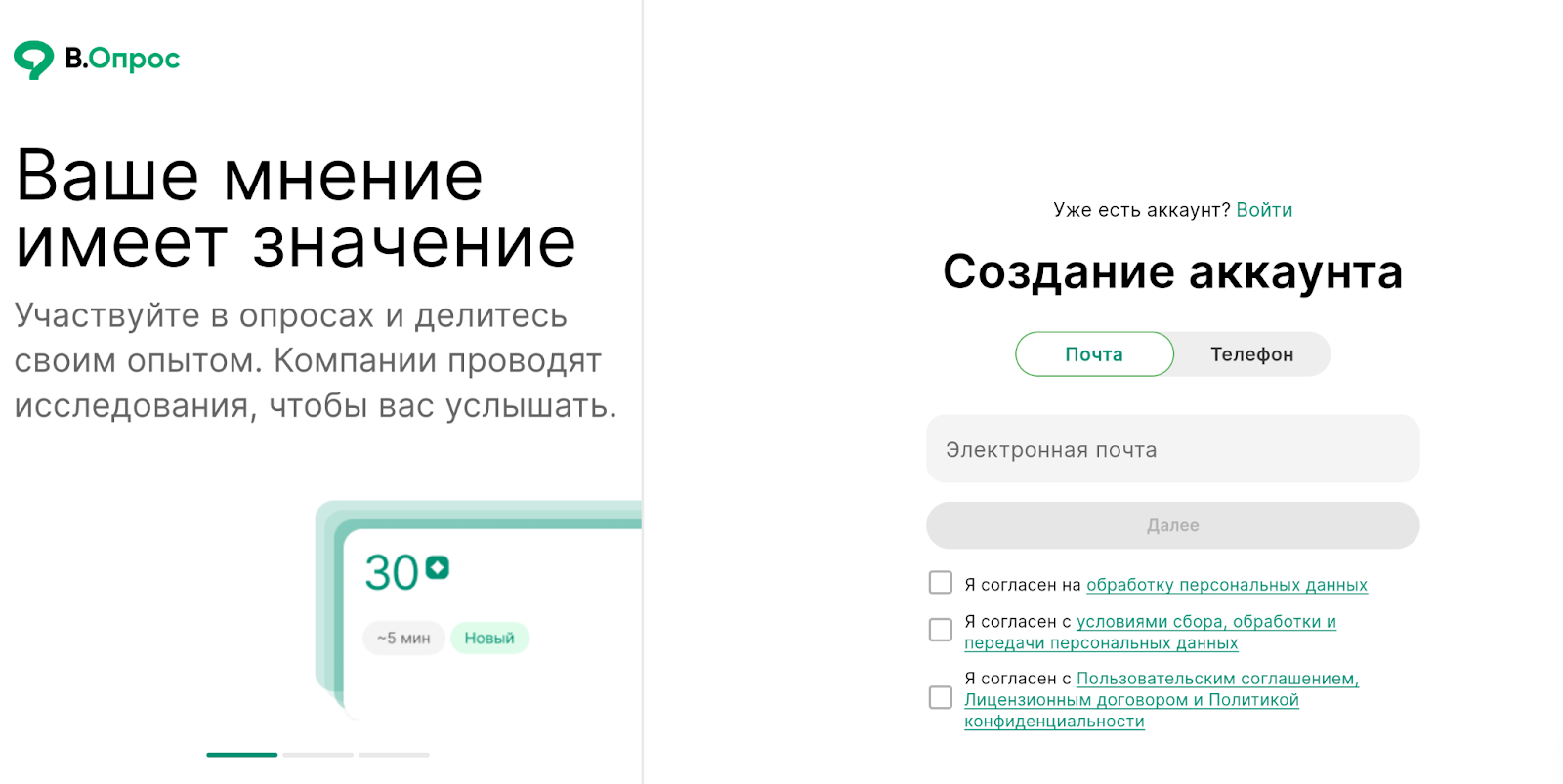
Task: Click the Электронная почта input field
Action: (x=1172, y=449)
